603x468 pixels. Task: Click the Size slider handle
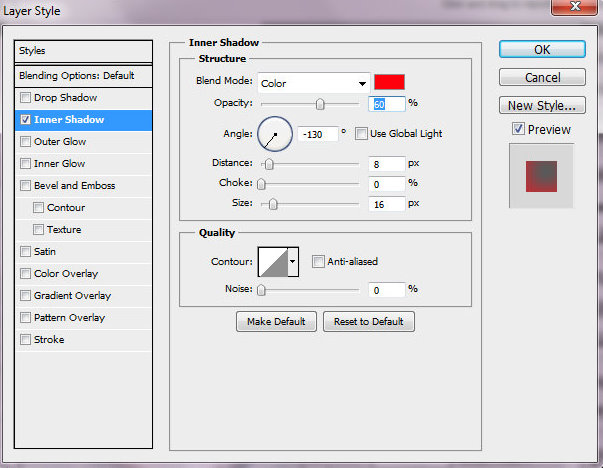pyautogui.click(x=273, y=204)
